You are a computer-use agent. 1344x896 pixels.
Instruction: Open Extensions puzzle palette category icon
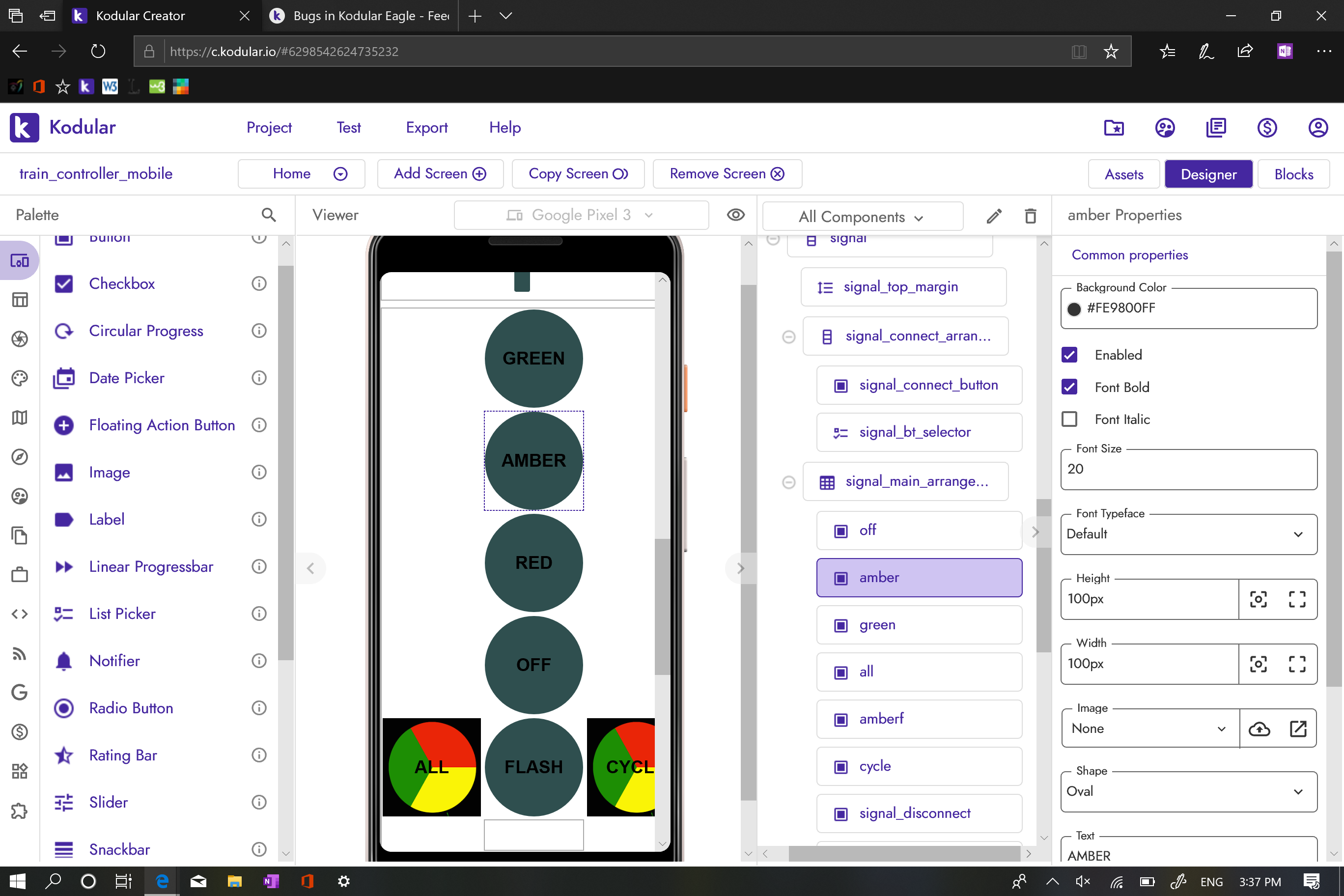20,811
